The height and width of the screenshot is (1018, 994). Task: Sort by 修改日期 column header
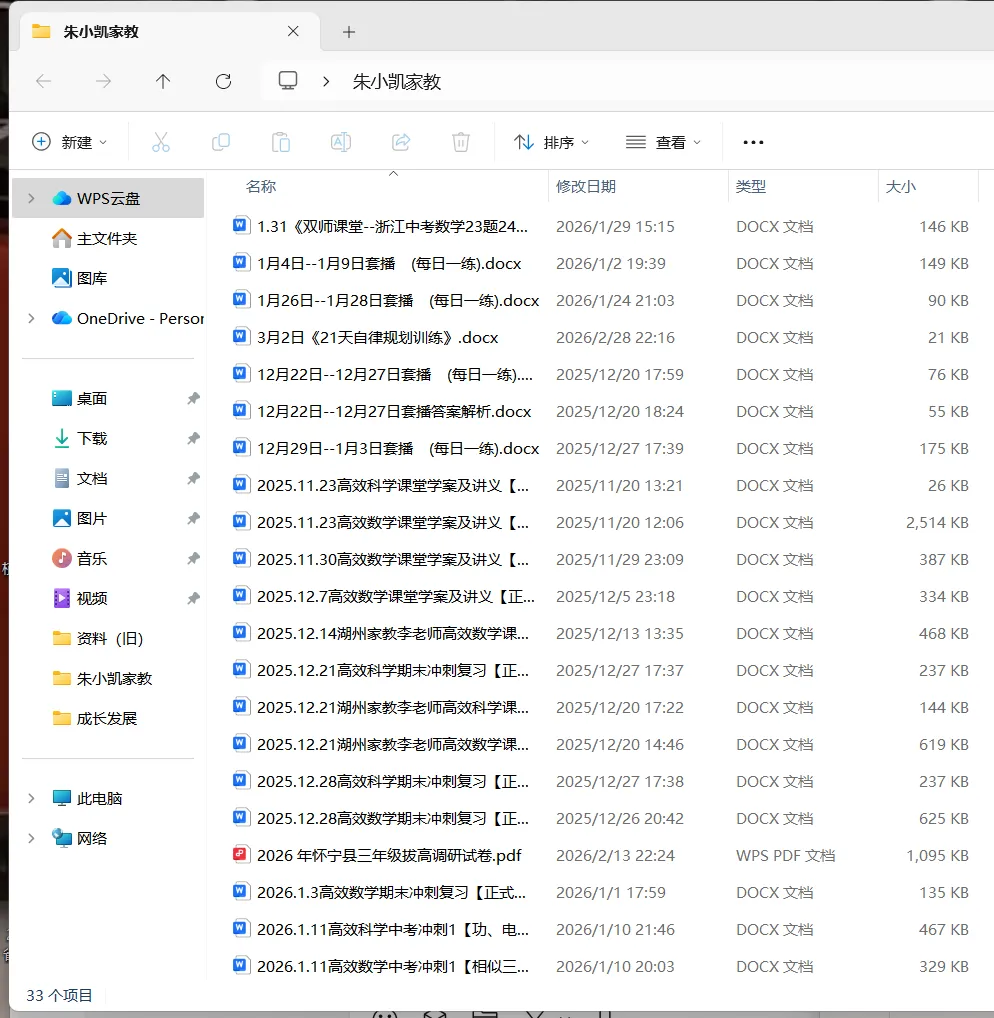[x=586, y=187]
